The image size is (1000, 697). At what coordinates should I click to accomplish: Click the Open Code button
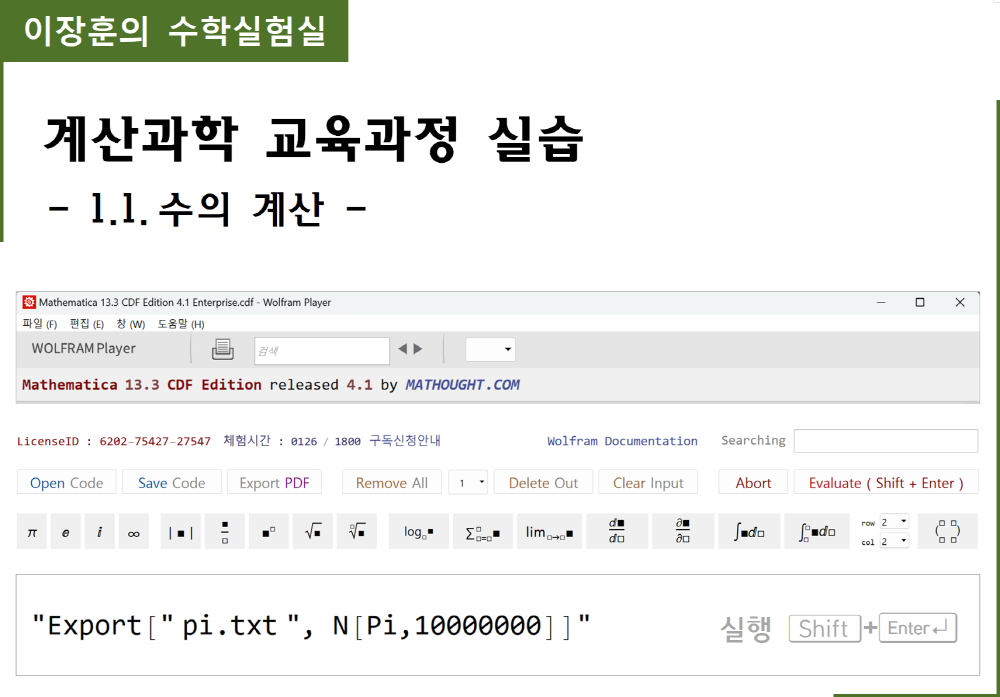pos(66,483)
